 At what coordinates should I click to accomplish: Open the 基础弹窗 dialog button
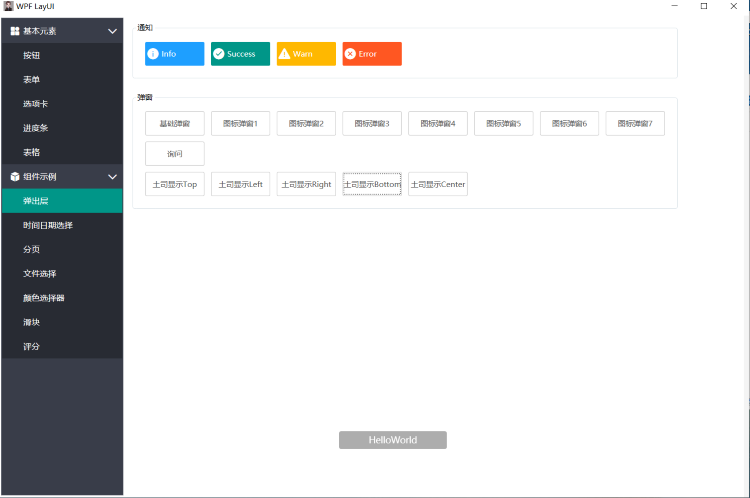(x=175, y=123)
